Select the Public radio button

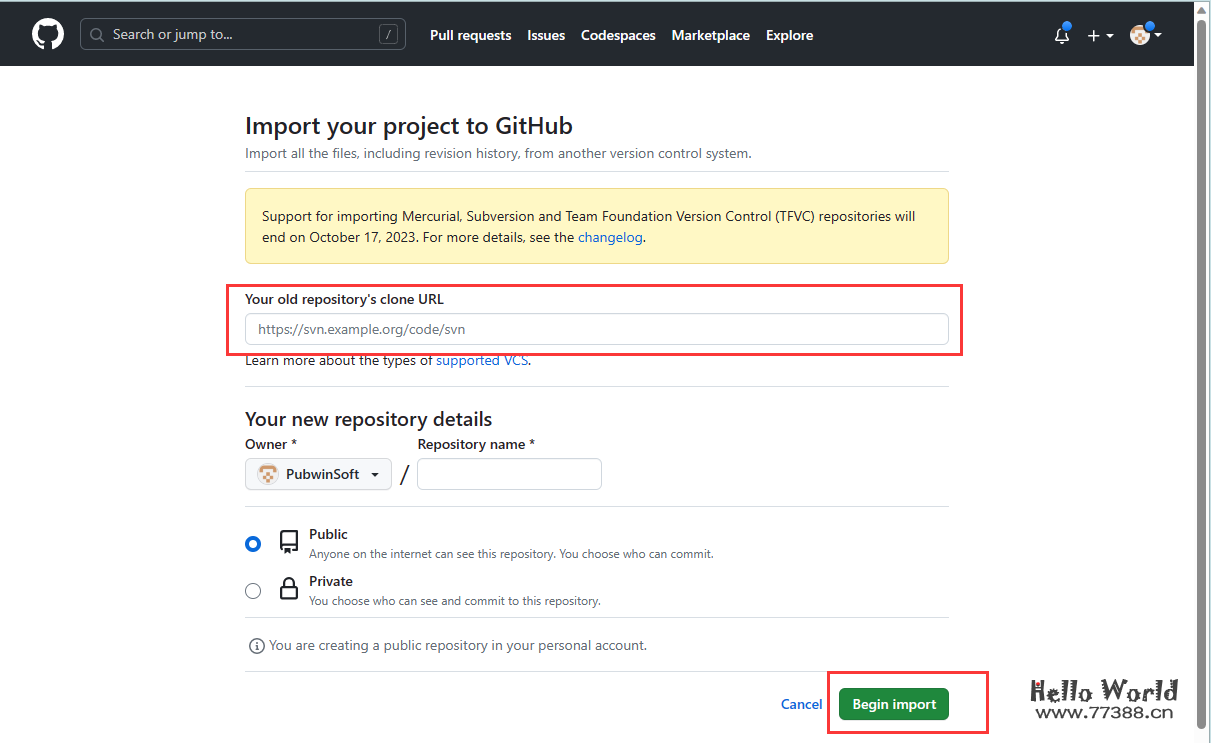click(x=253, y=543)
